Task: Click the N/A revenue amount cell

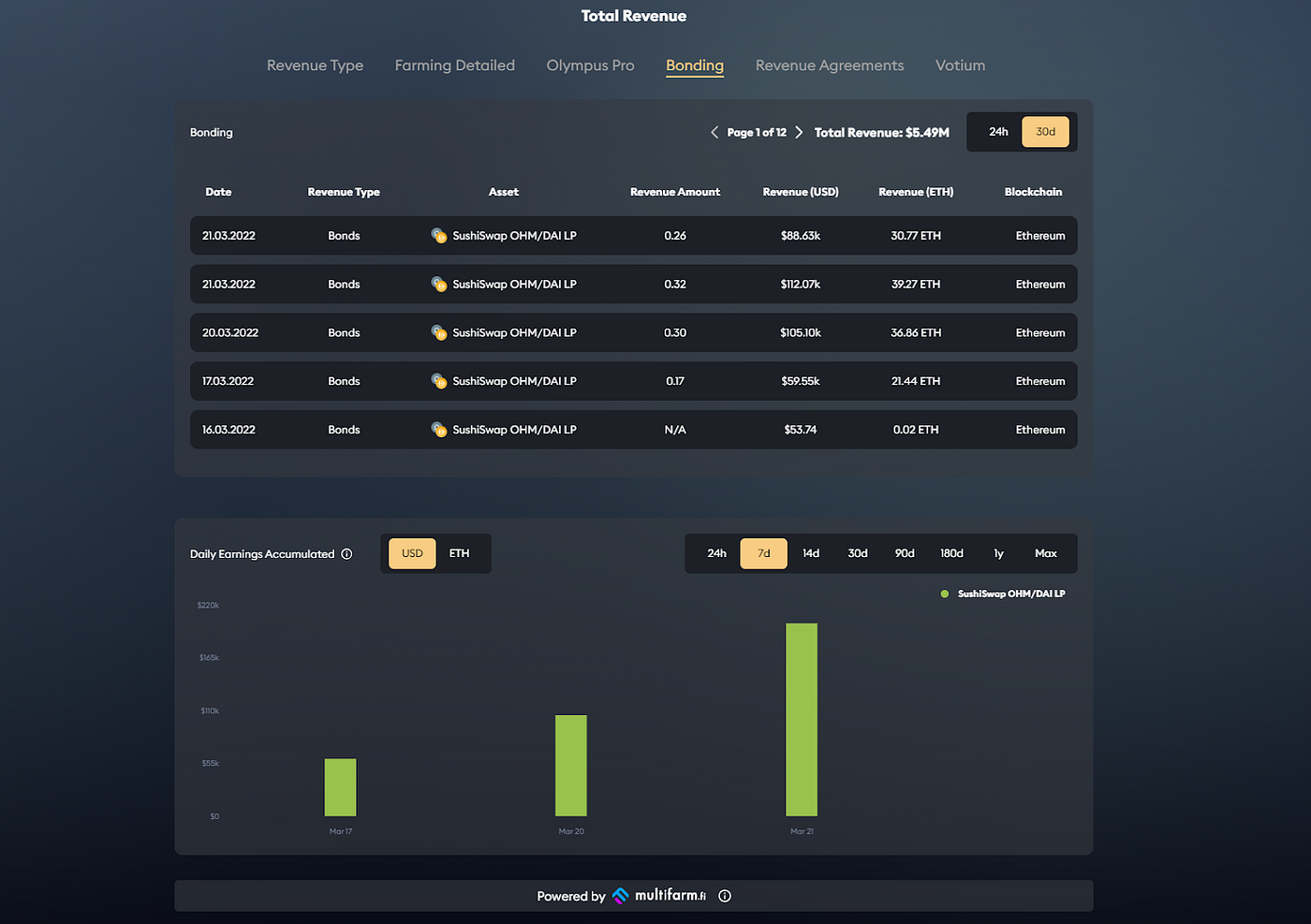Action: pos(675,431)
